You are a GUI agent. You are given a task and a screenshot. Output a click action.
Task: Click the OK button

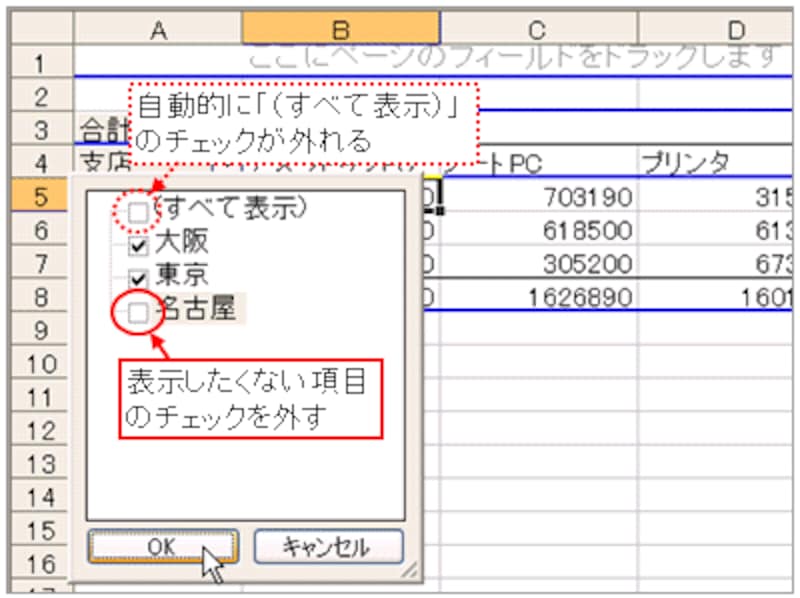coord(163,546)
